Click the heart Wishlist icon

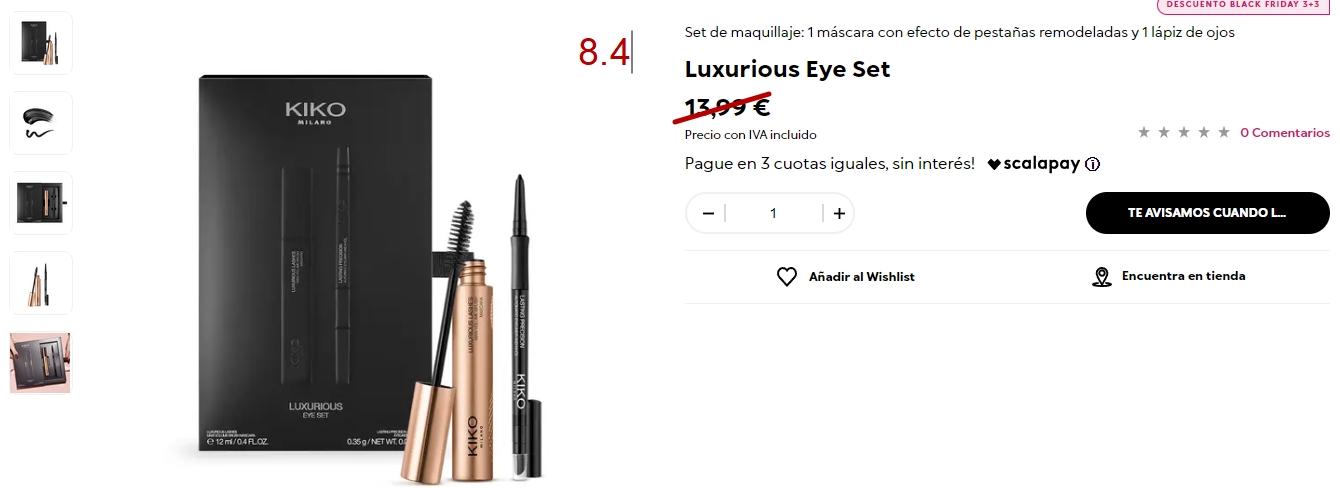coord(787,277)
